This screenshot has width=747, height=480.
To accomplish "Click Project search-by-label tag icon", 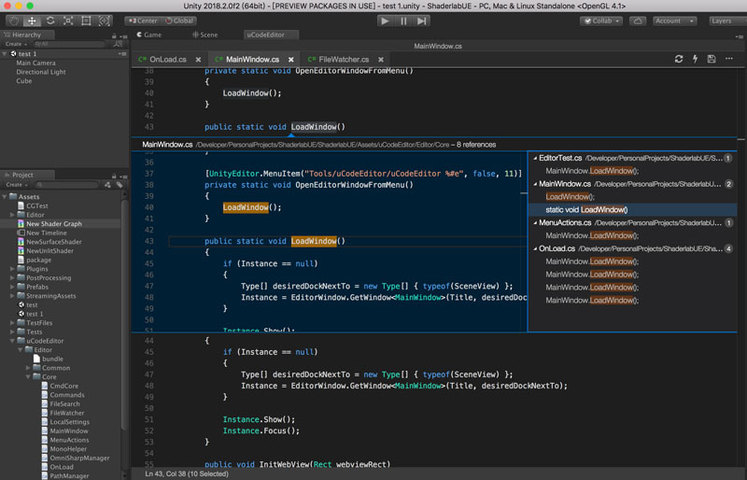I will pyautogui.click(x=119, y=184).
